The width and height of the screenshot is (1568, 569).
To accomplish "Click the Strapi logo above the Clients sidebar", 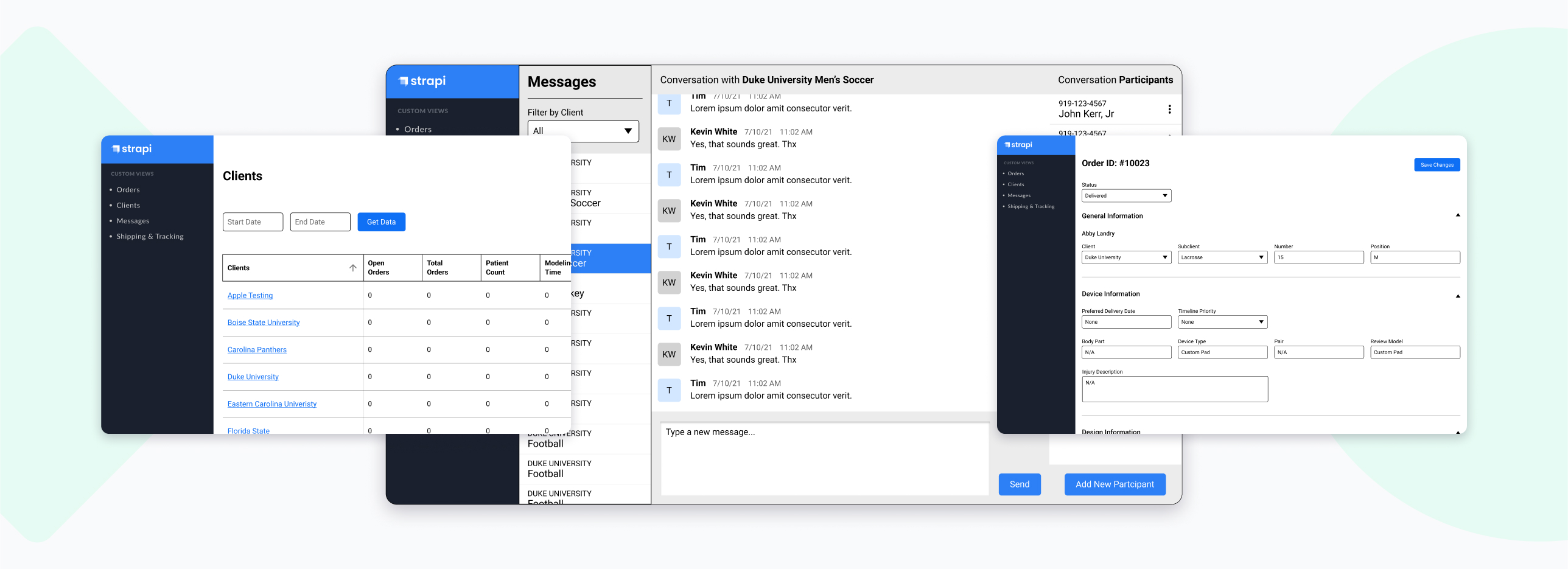I will tap(132, 149).
